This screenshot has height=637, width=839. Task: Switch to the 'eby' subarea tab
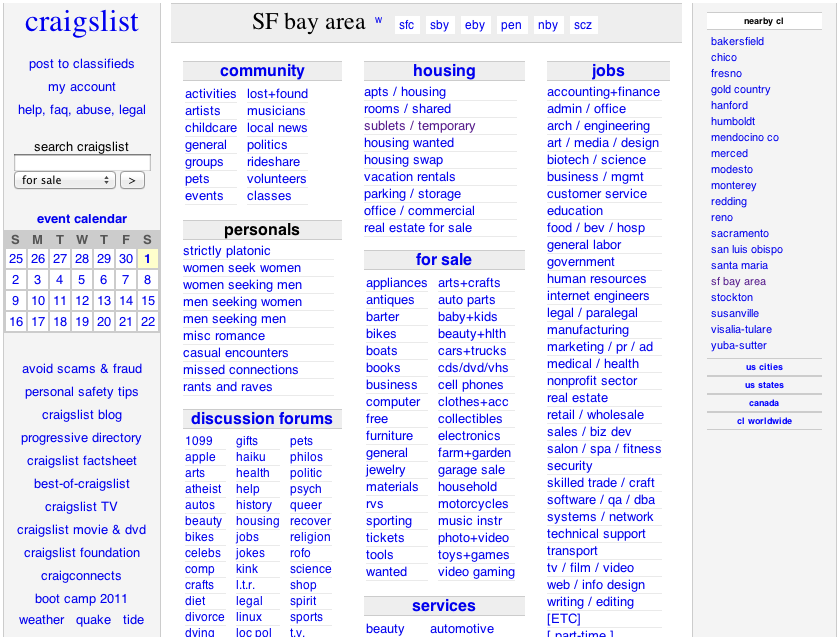pos(475,25)
